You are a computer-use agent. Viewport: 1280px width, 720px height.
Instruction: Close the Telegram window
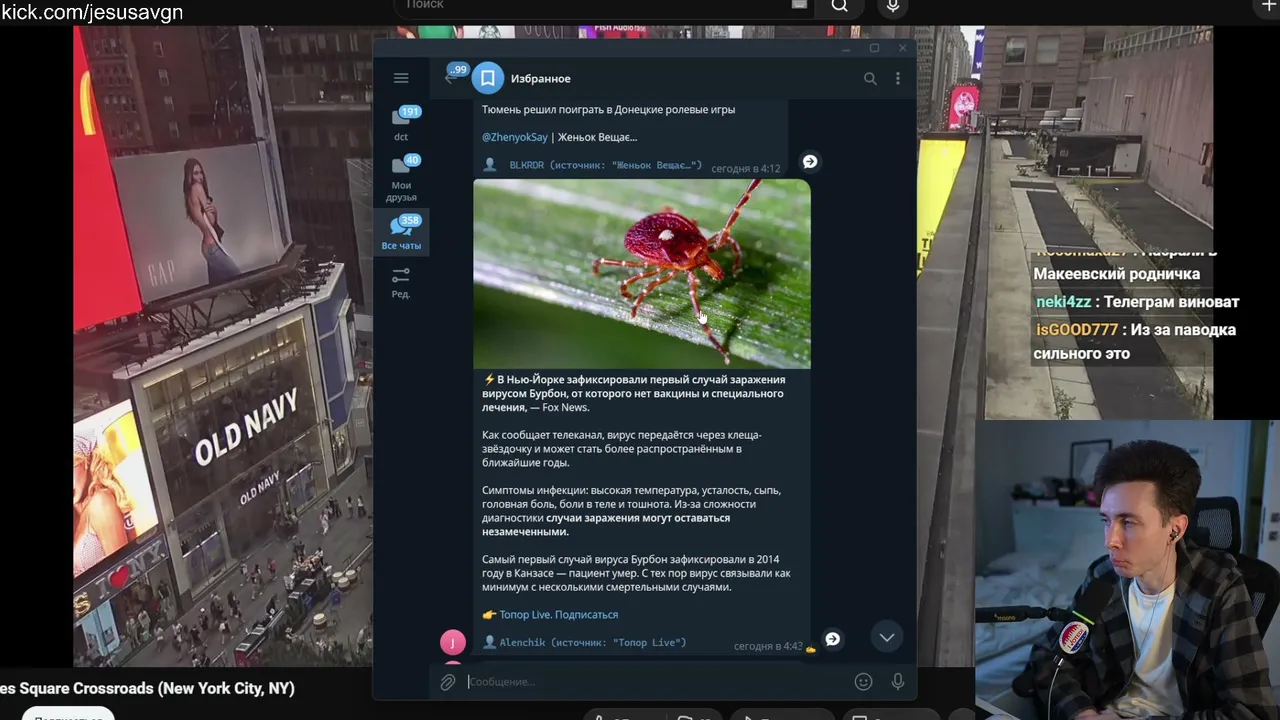(x=902, y=48)
